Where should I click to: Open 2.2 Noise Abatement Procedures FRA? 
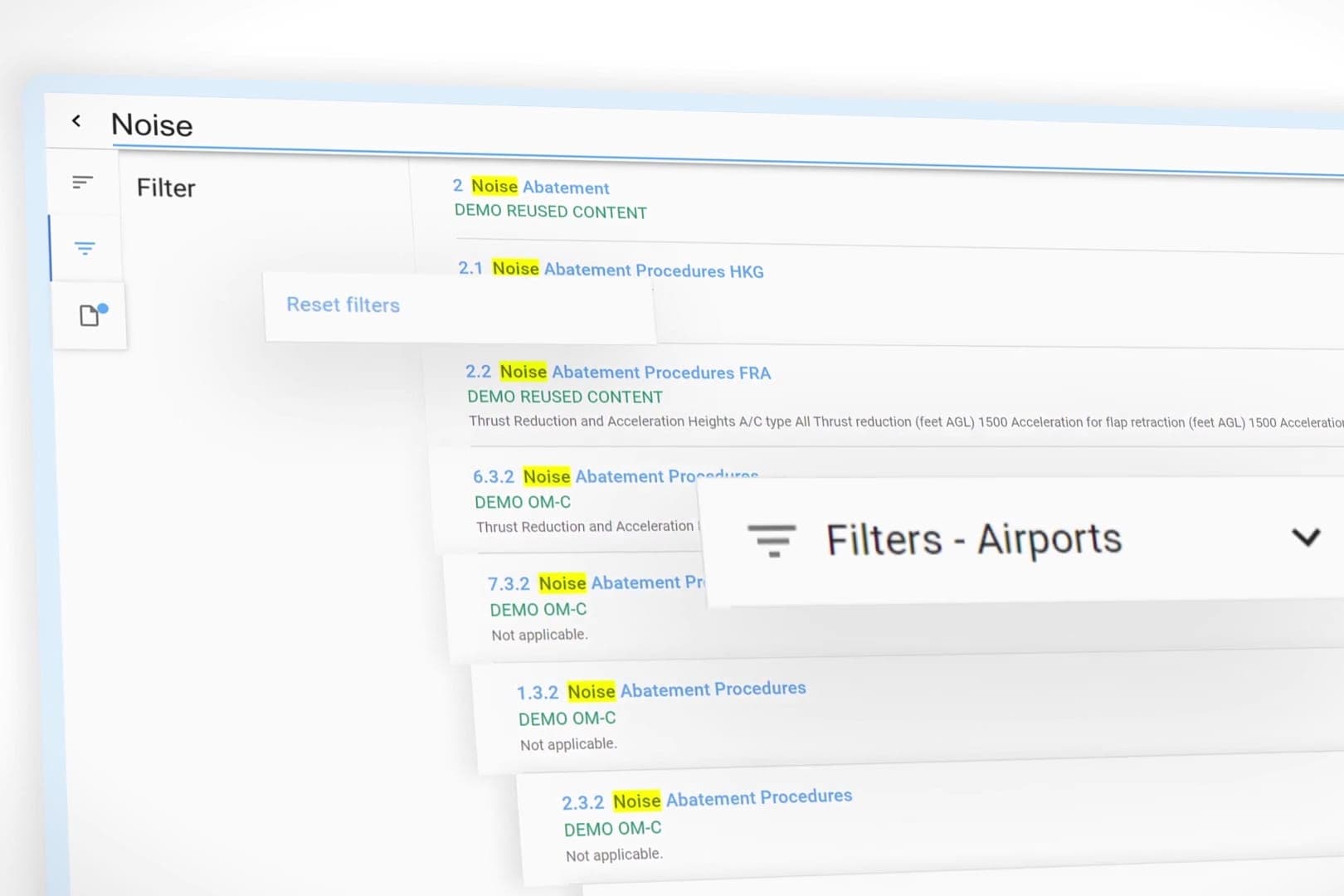[x=635, y=373]
